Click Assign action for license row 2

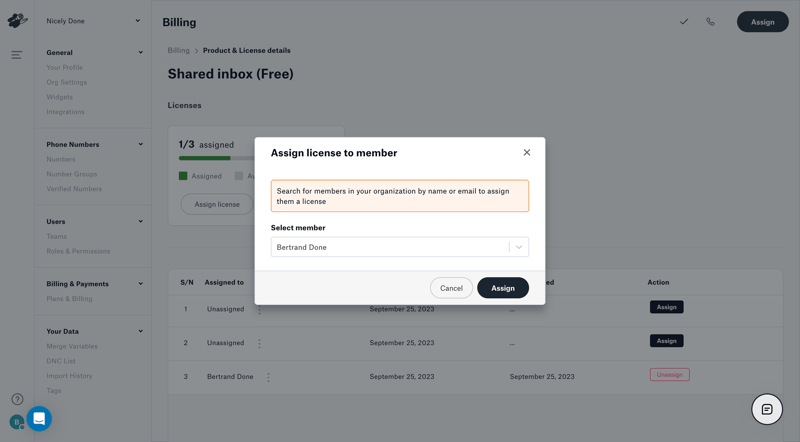click(666, 341)
